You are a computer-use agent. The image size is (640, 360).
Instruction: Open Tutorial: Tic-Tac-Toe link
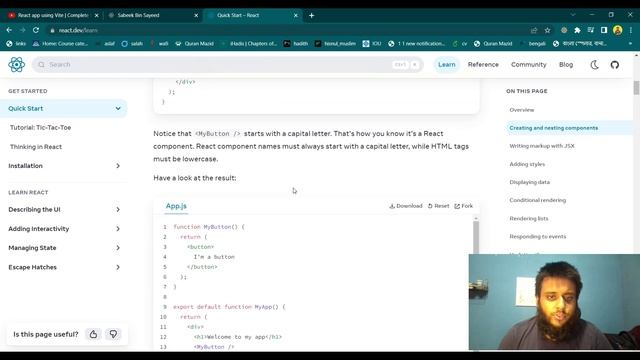[40, 127]
